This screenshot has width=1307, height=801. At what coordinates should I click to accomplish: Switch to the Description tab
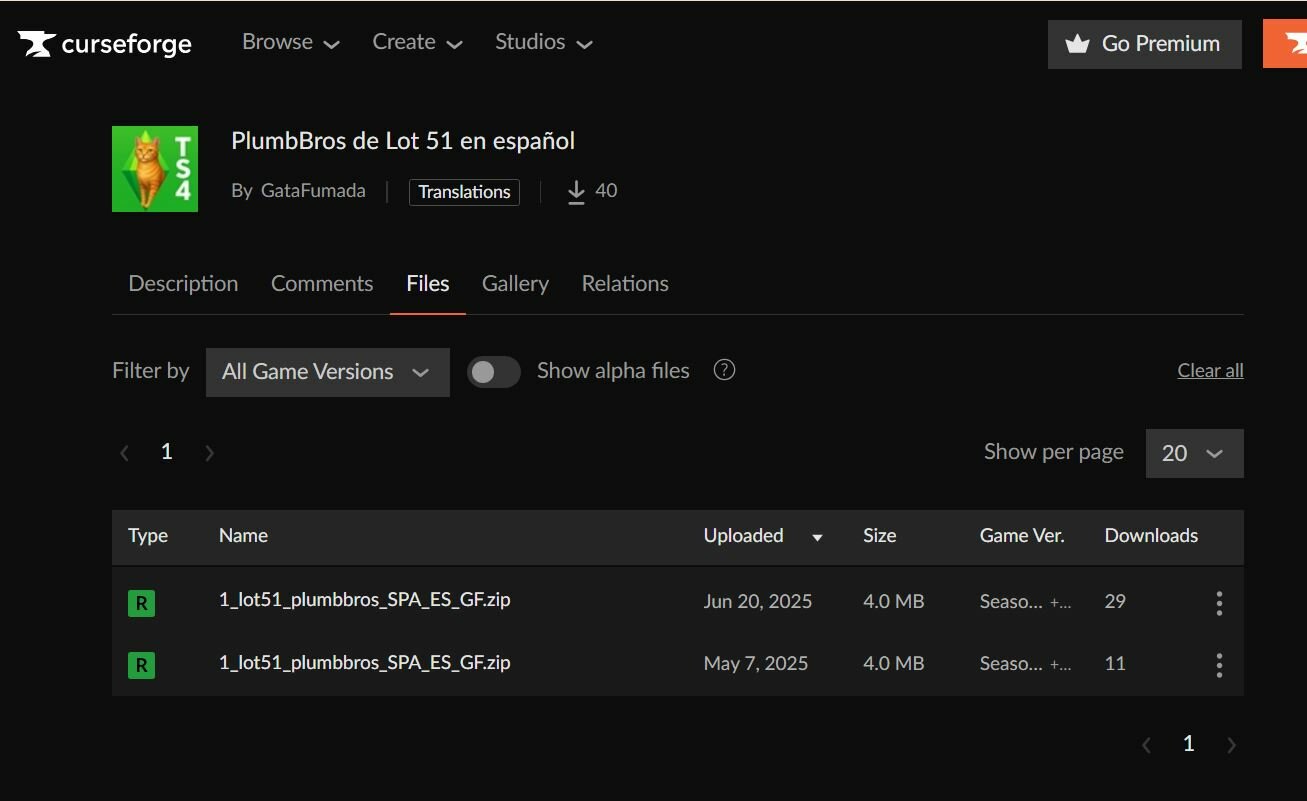coord(183,284)
